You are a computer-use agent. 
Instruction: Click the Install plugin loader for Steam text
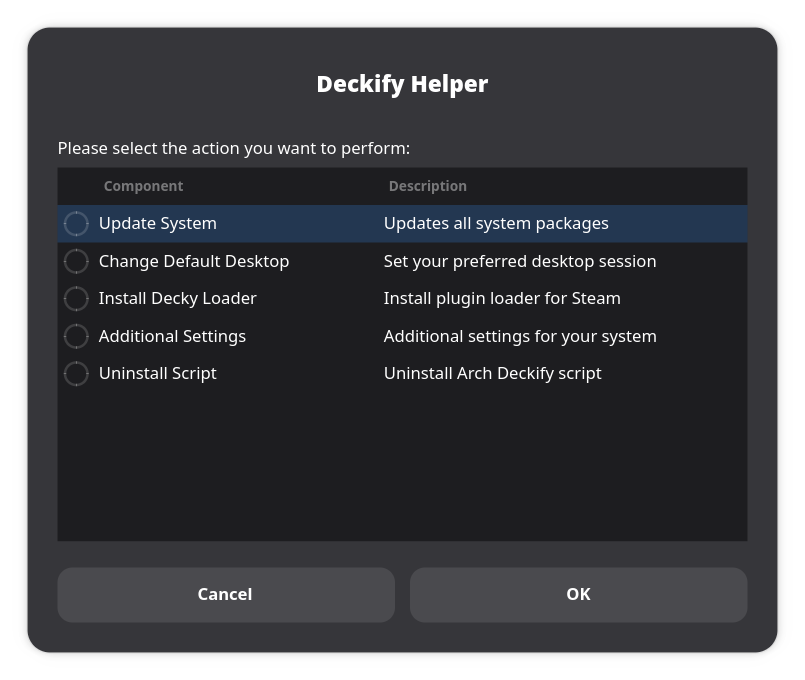click(x=502, y=298)
